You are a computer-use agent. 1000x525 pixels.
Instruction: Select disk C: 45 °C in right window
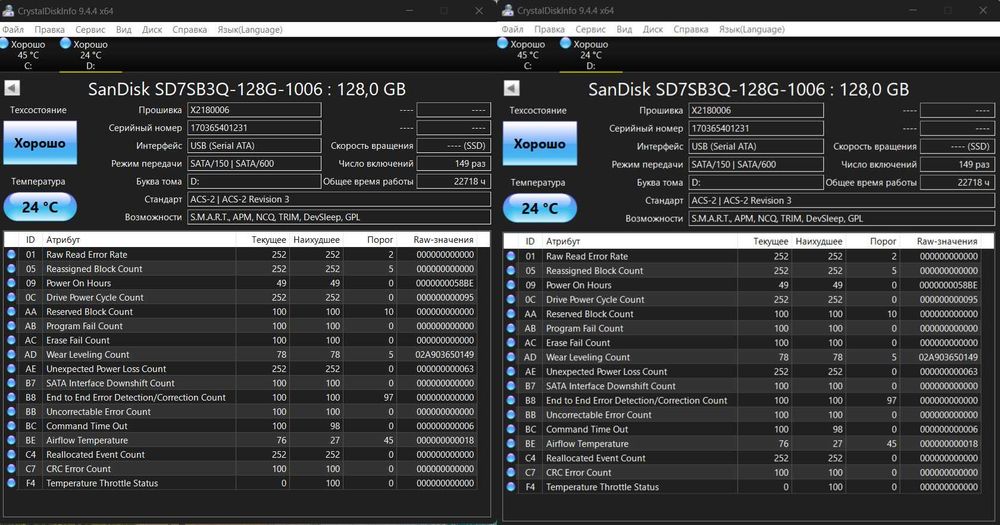click(526, 55)
